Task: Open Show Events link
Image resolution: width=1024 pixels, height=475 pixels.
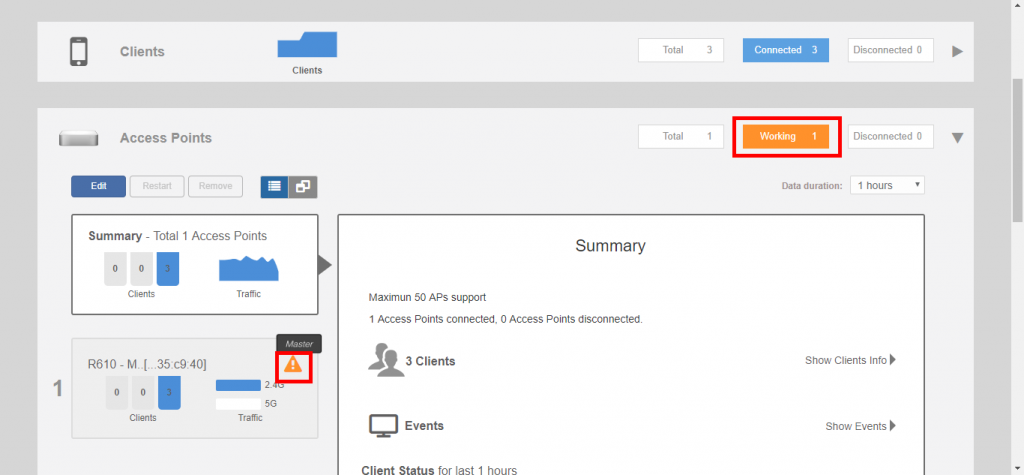Action: [860, 426]
